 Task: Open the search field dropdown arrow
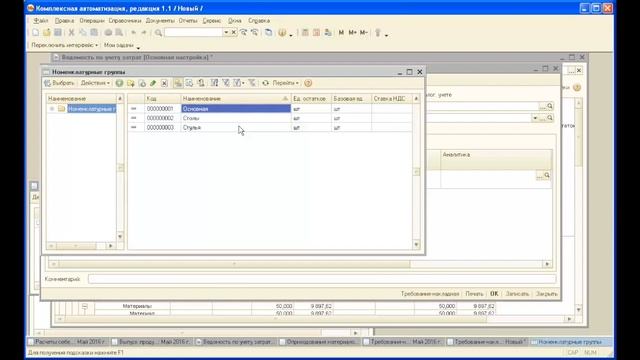pyautogui.click(x=226, y=32)
